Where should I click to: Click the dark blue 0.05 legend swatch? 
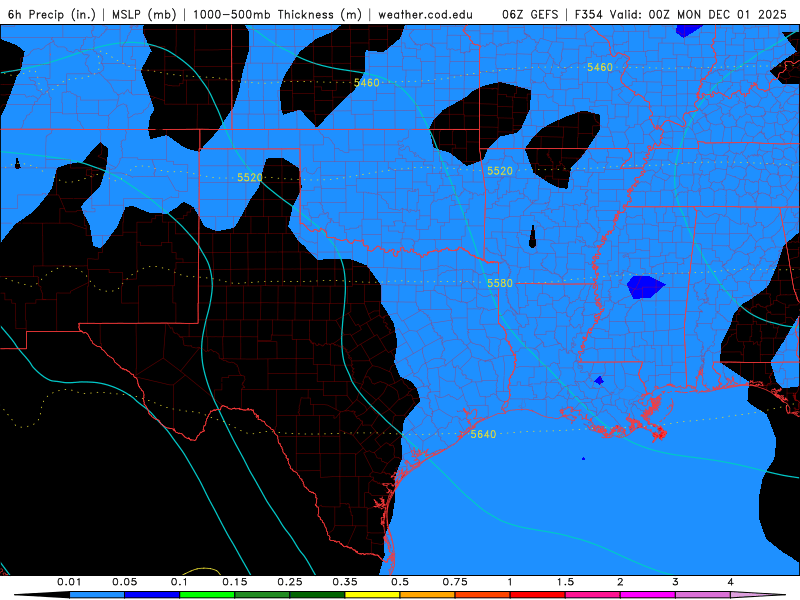(152, 595)
